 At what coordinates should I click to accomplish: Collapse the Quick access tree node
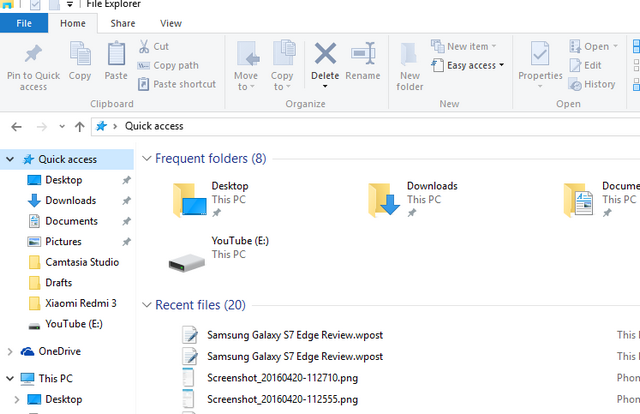point(10,159)
